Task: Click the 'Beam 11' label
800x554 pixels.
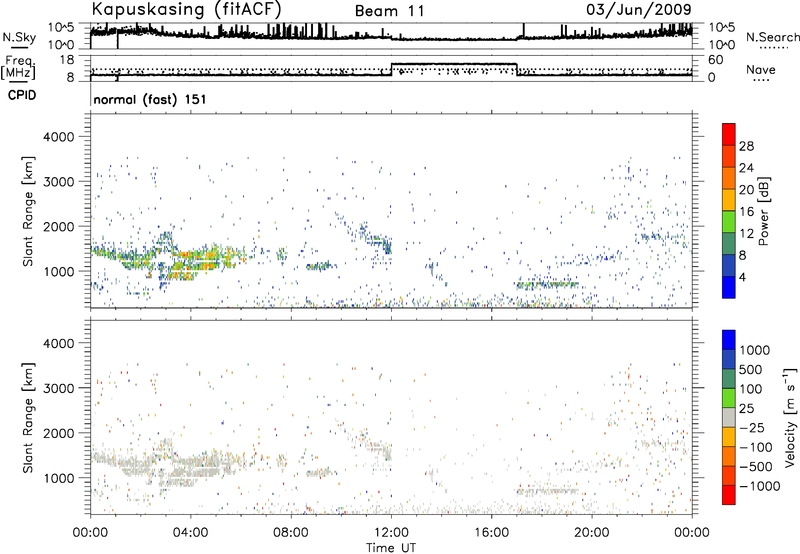Action: tap(389, 11)
